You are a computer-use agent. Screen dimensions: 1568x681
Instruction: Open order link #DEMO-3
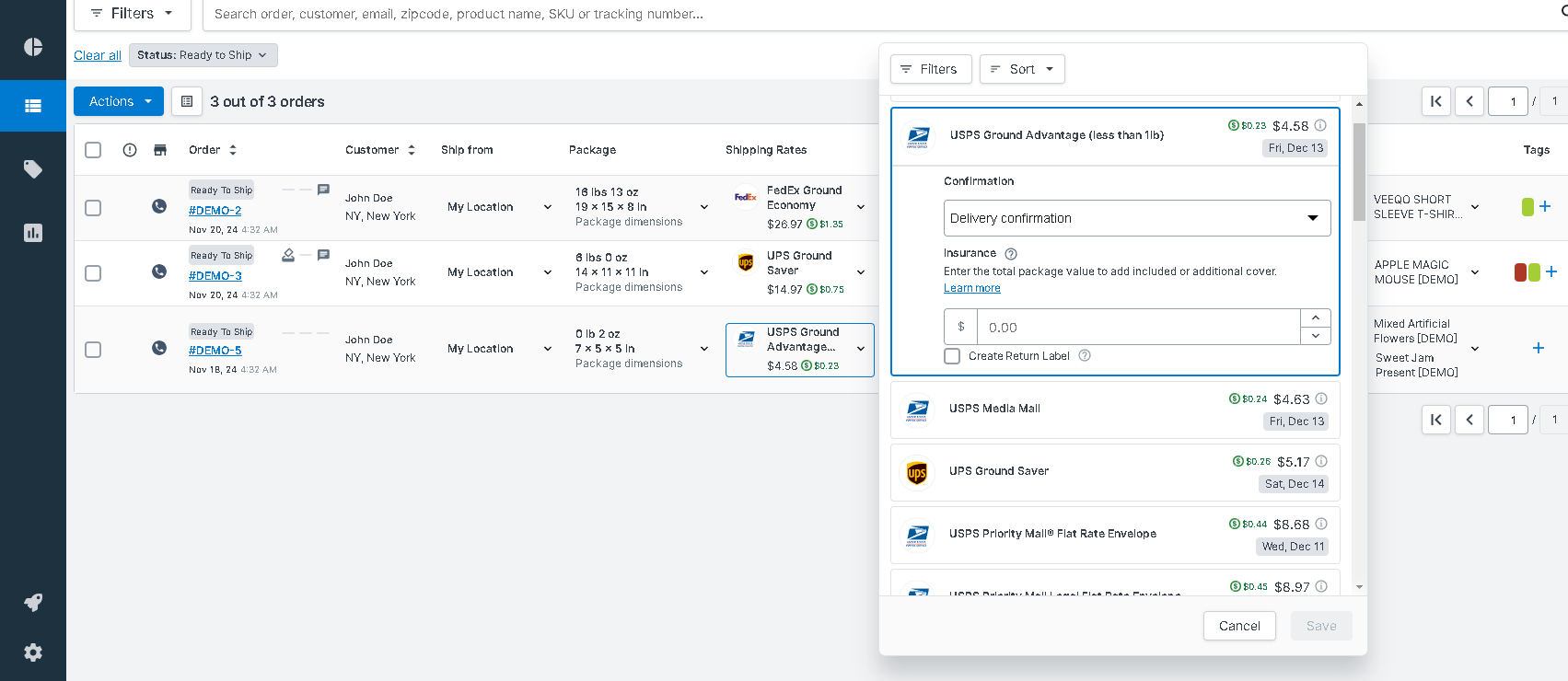[215, 275]
